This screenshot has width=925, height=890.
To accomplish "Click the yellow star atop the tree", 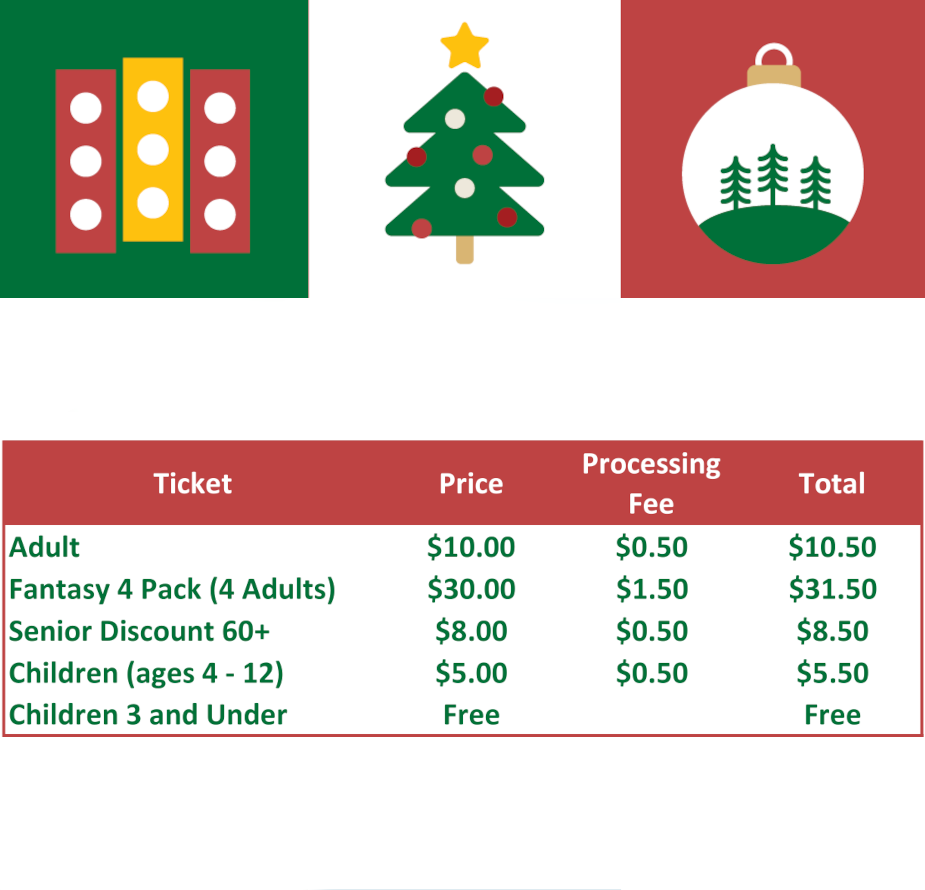I will 465,46.
